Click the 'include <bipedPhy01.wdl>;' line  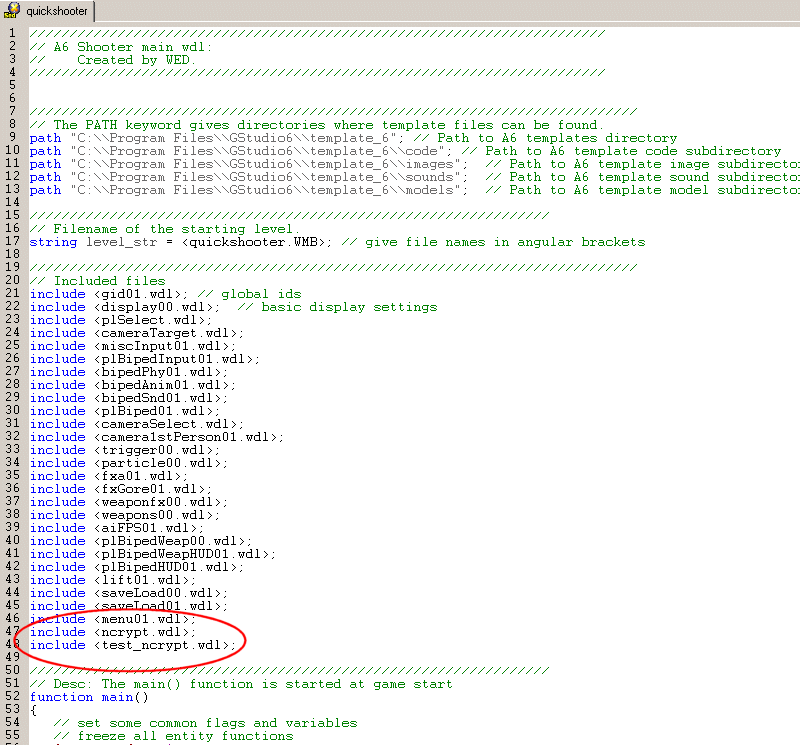(x=129, y=372)
